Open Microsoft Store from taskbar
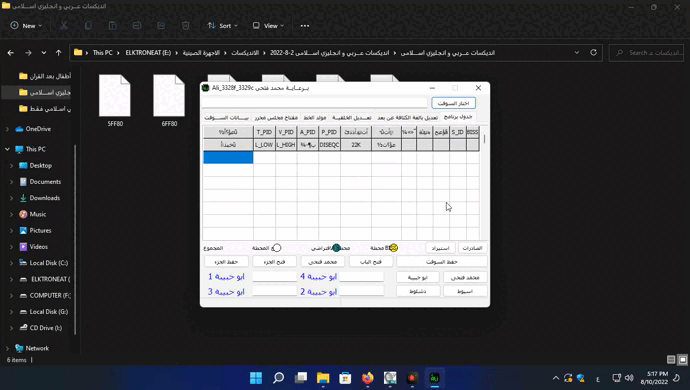690x390 pixels. 345,378
